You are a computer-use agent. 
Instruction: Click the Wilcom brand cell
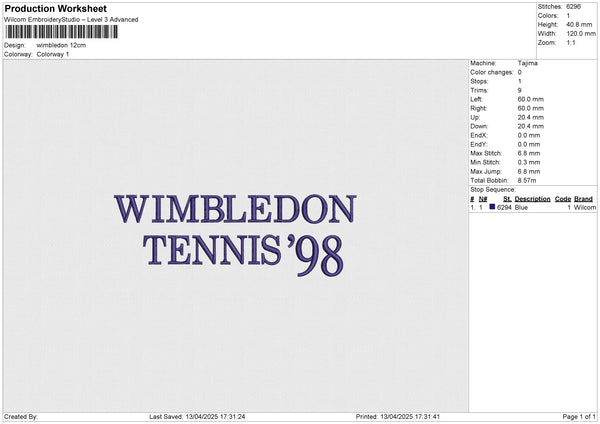pos(585,207)
